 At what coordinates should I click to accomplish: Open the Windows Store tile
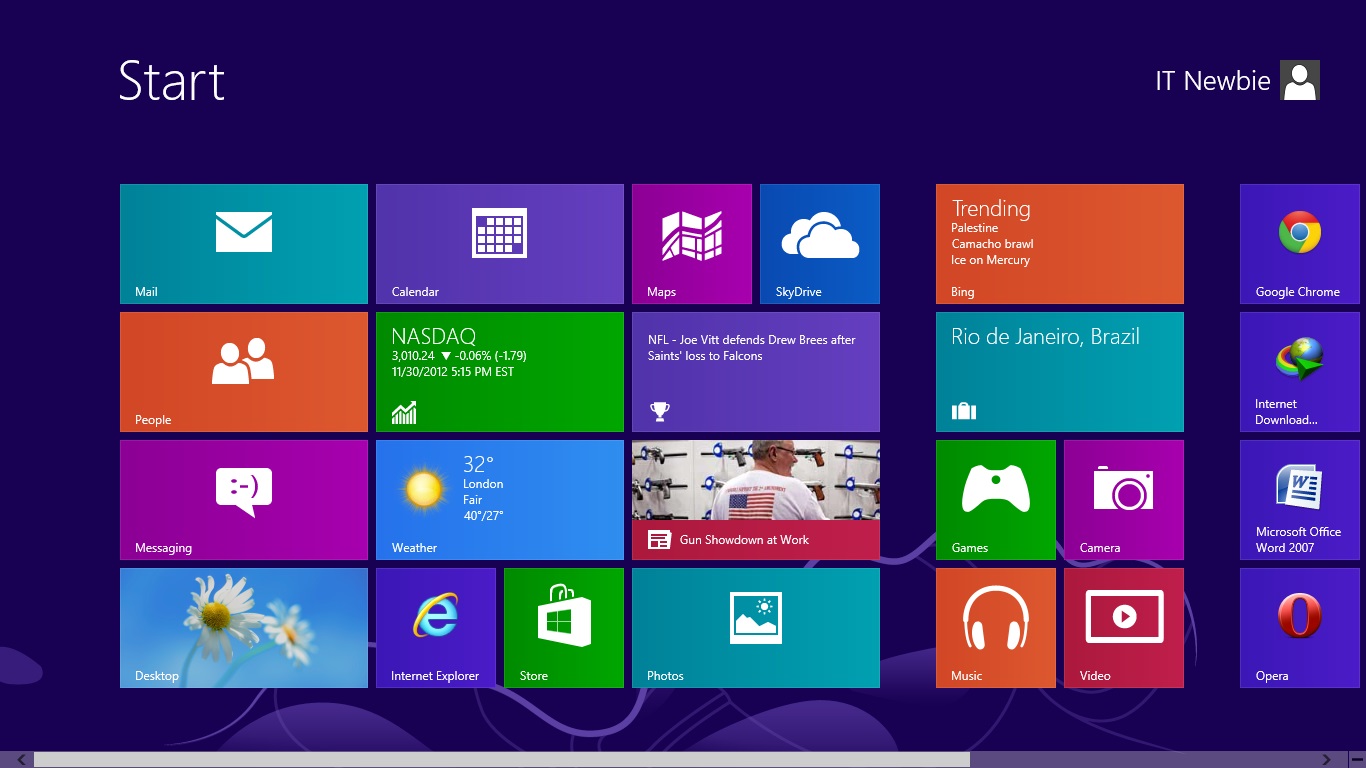564,628
